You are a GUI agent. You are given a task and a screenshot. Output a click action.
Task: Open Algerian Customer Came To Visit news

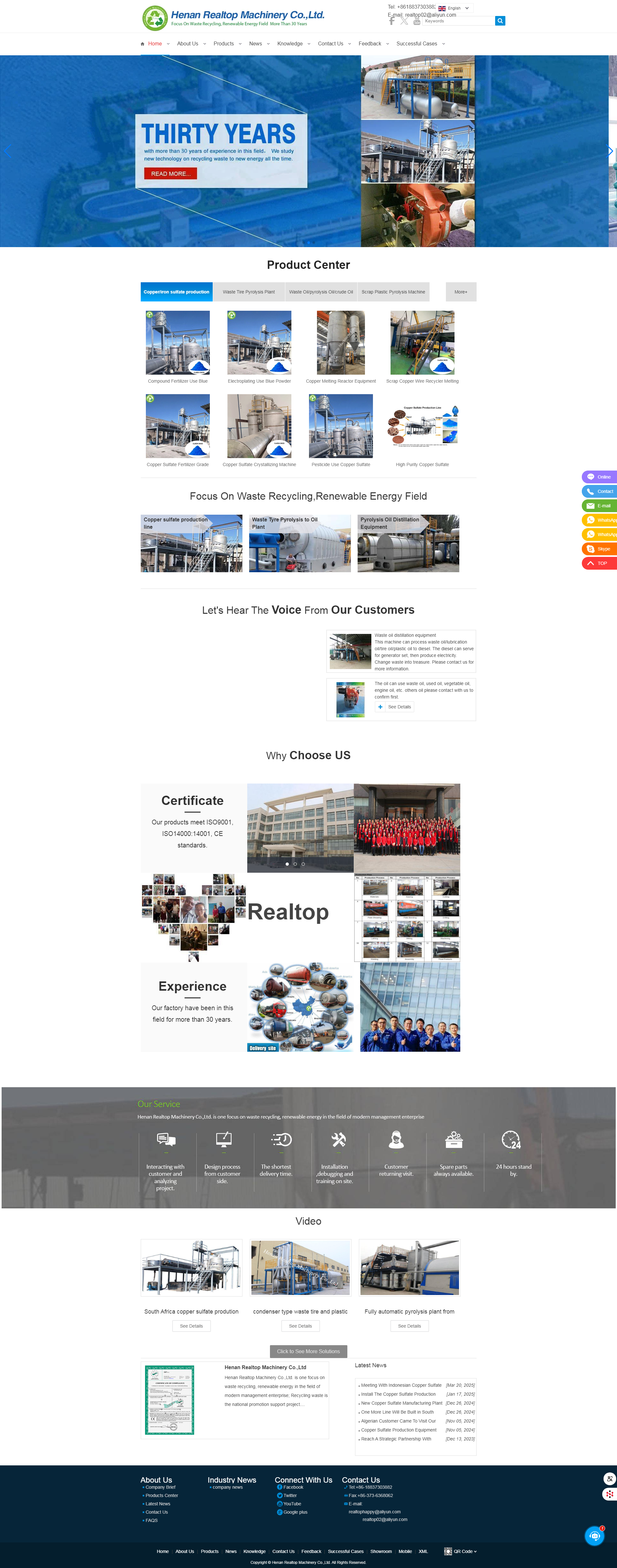point(398,1421)
